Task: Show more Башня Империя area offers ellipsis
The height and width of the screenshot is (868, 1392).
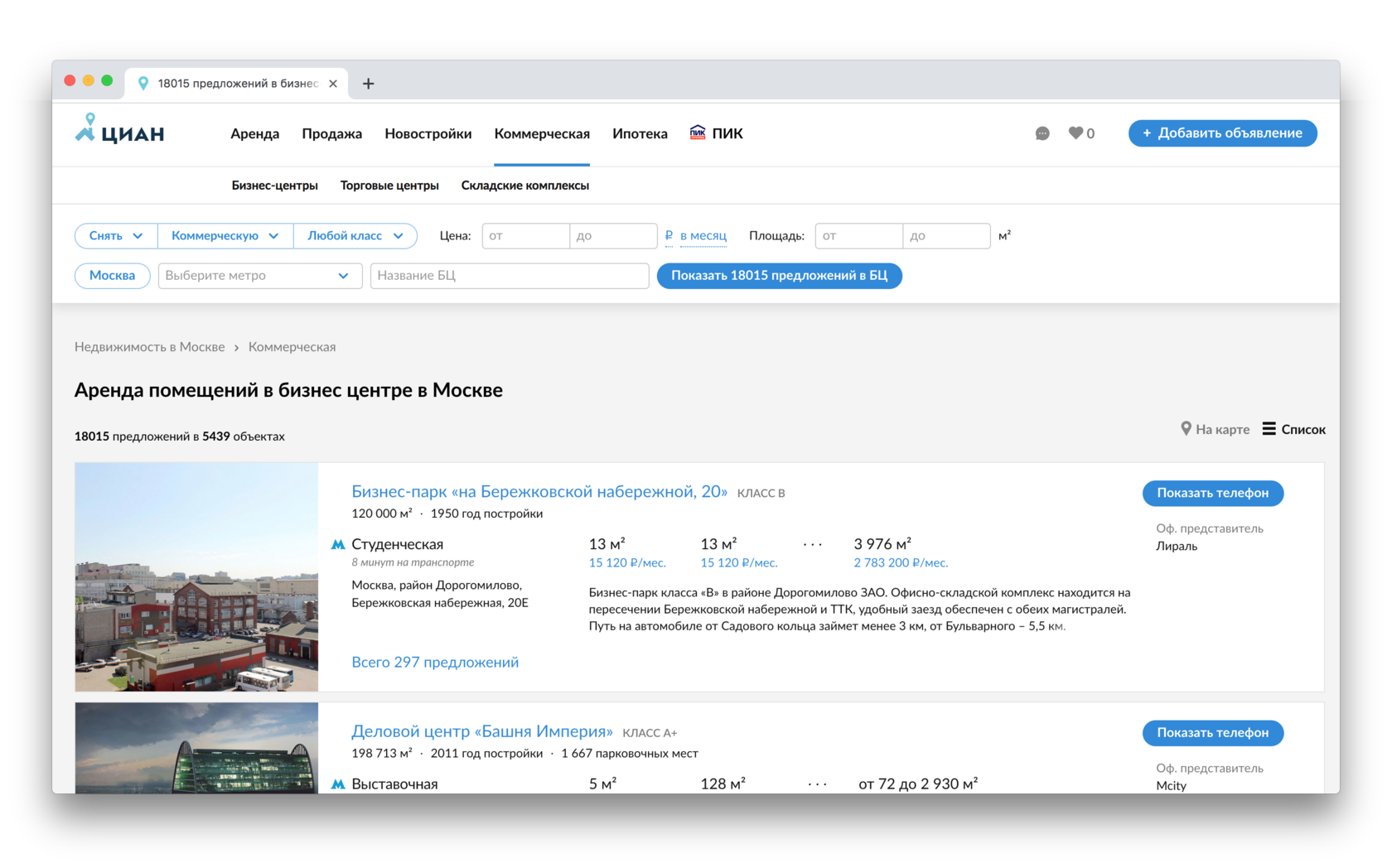Action: click(x=818, y=784)
